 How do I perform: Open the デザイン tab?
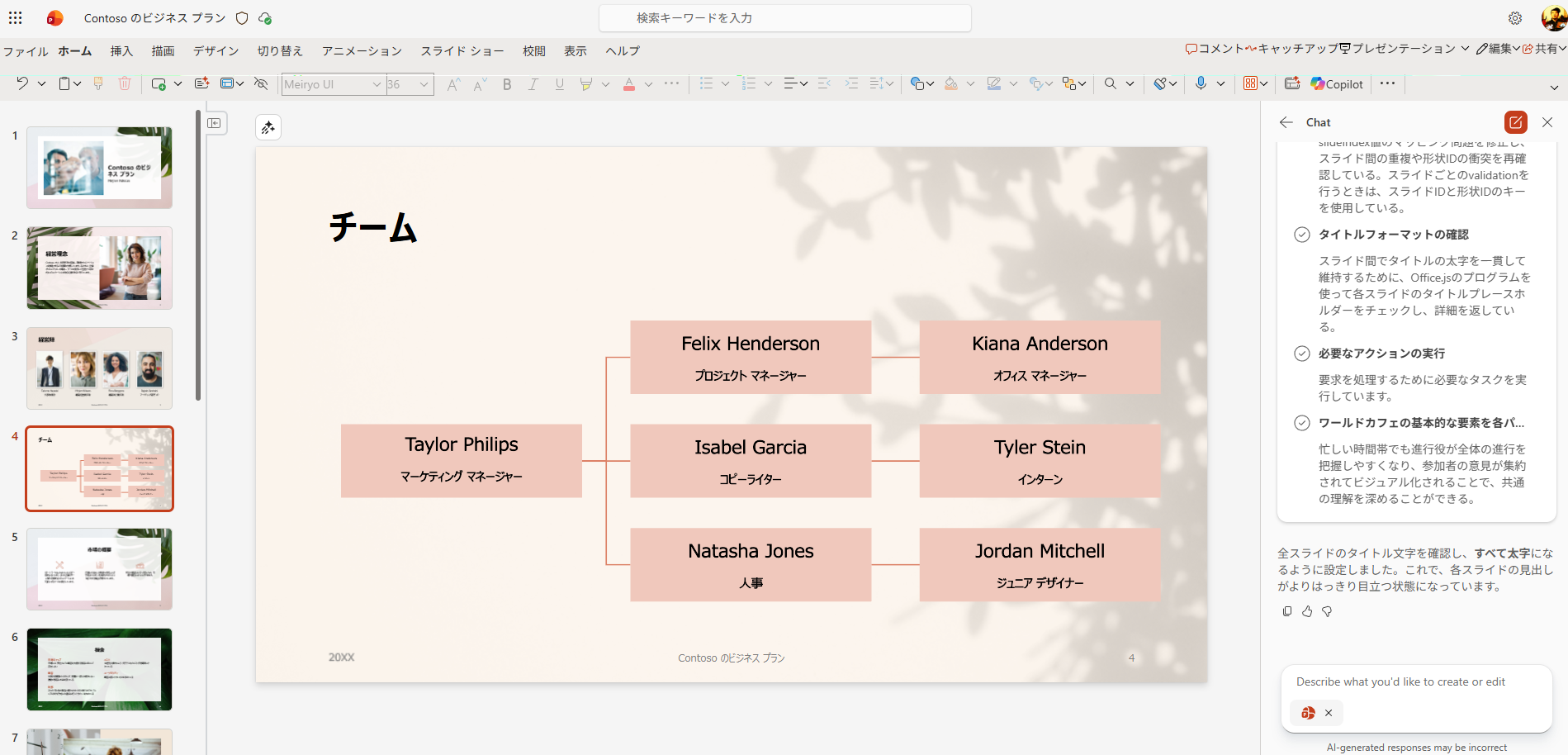(216, 51)
